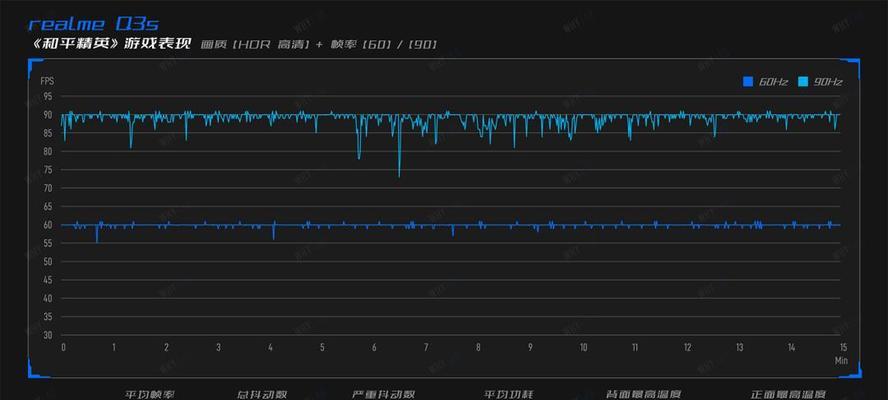Click the 1-minute tick on time axis
Viewport: 888px width, 400px height.
114,348
